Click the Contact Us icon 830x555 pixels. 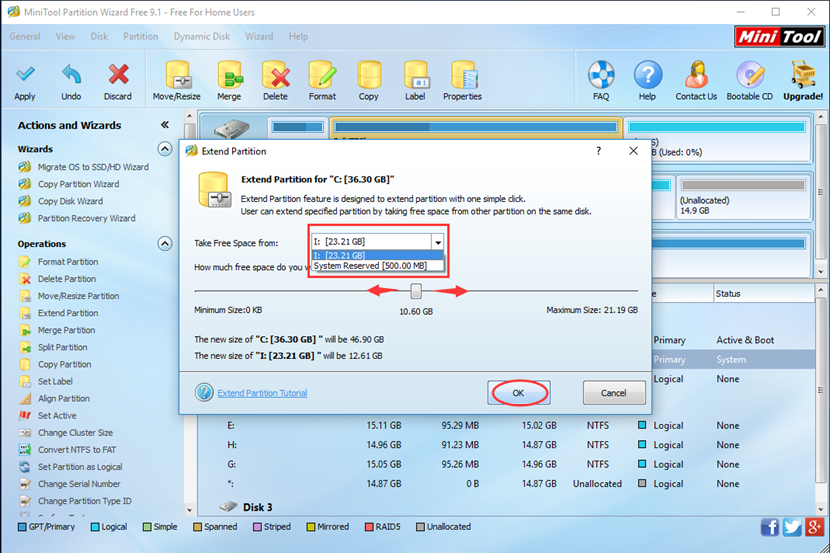[x=696, y=75]
